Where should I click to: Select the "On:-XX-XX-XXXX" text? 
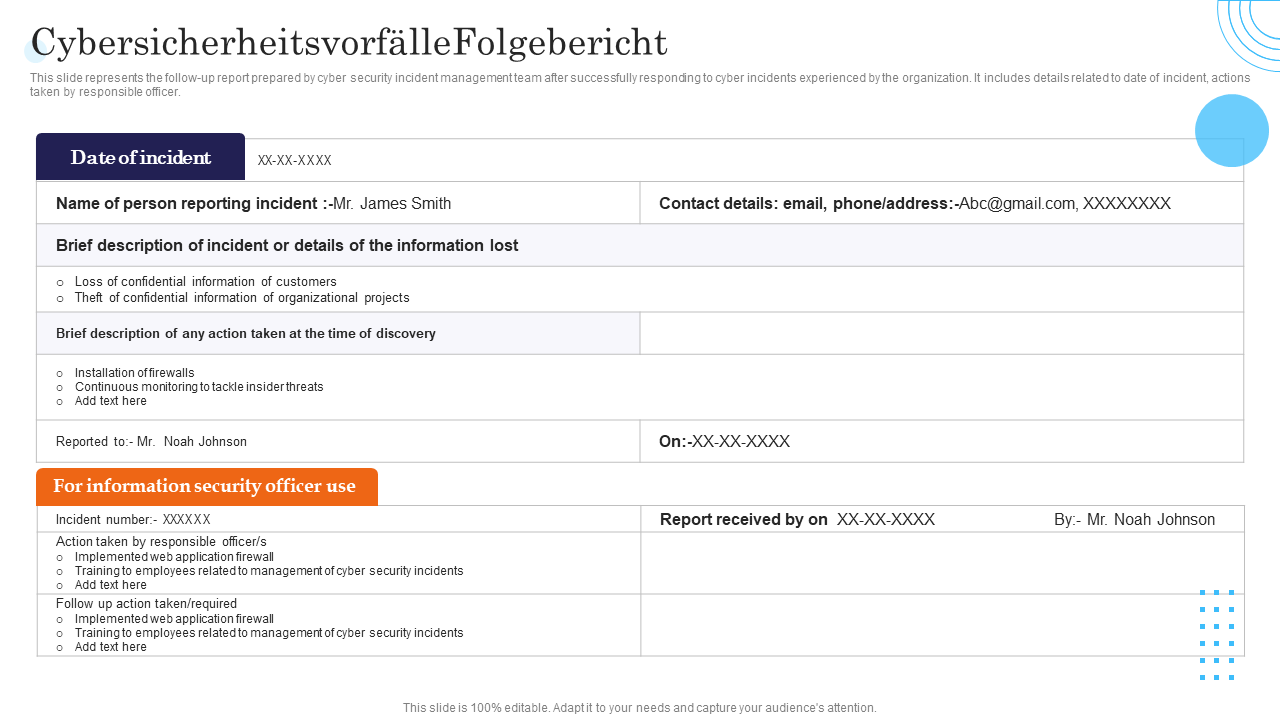(725, 442)
